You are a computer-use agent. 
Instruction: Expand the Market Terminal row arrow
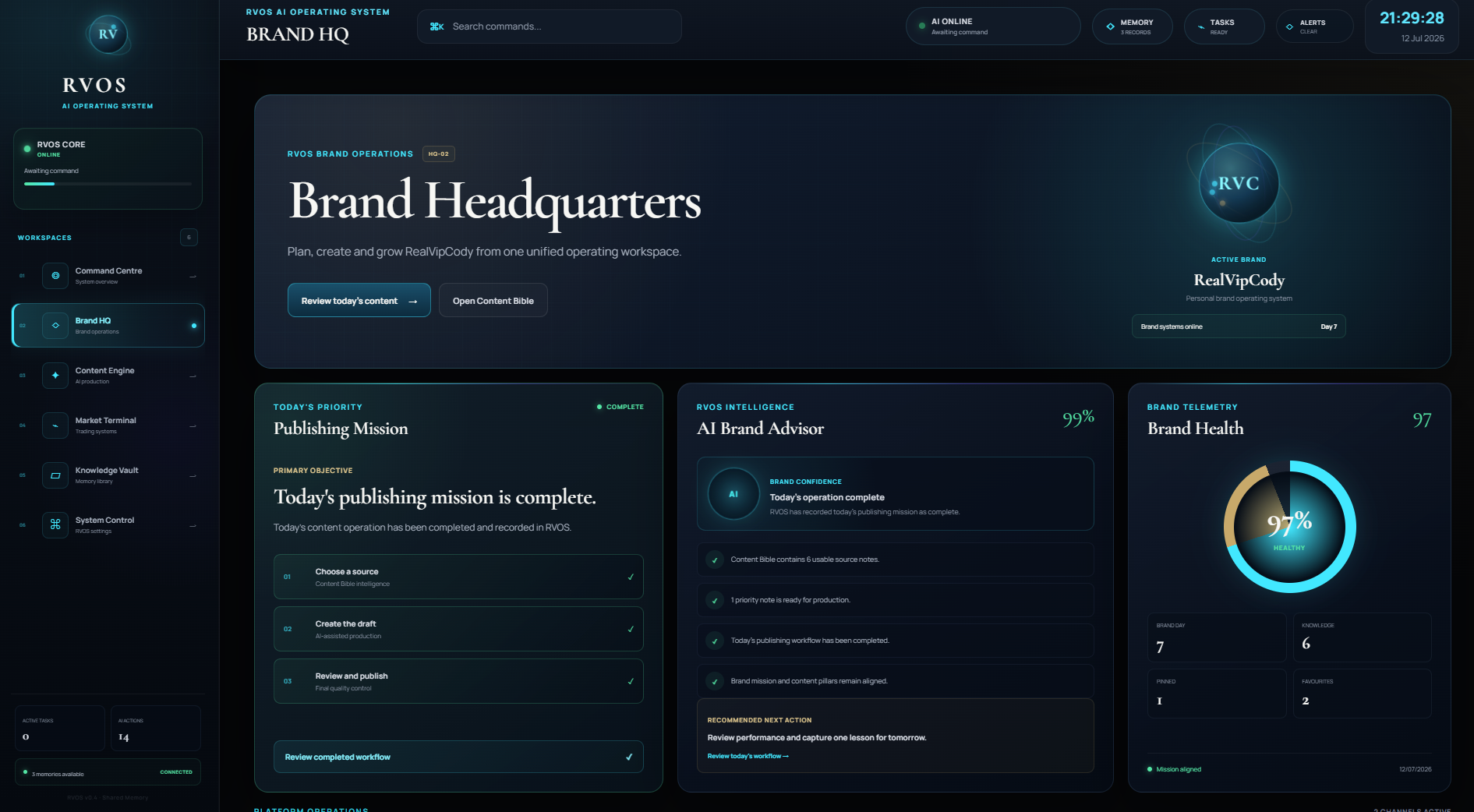[193, 426]
